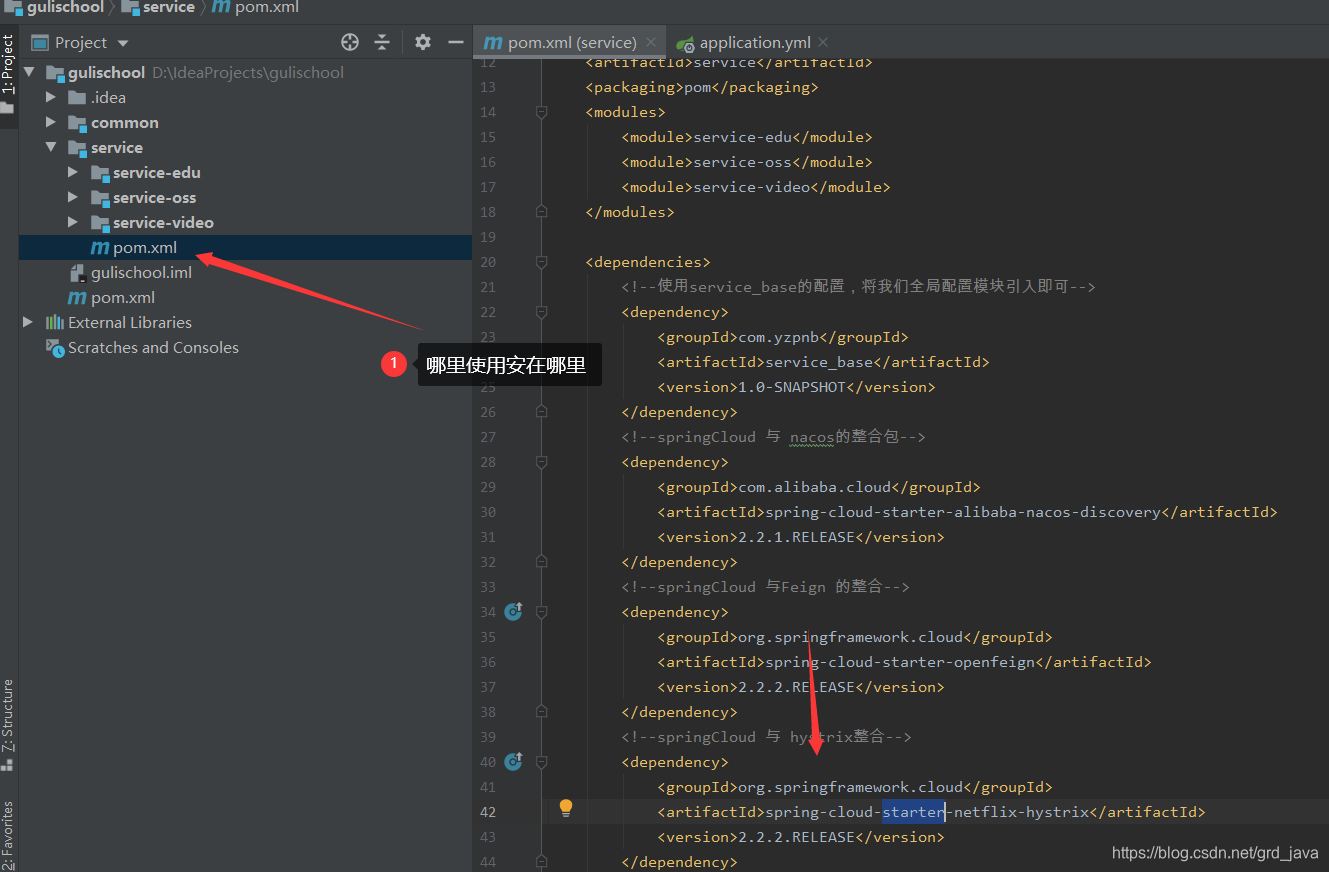
Task: Select the pom.xml (service) editor tab
Action: tap(571, 42)
